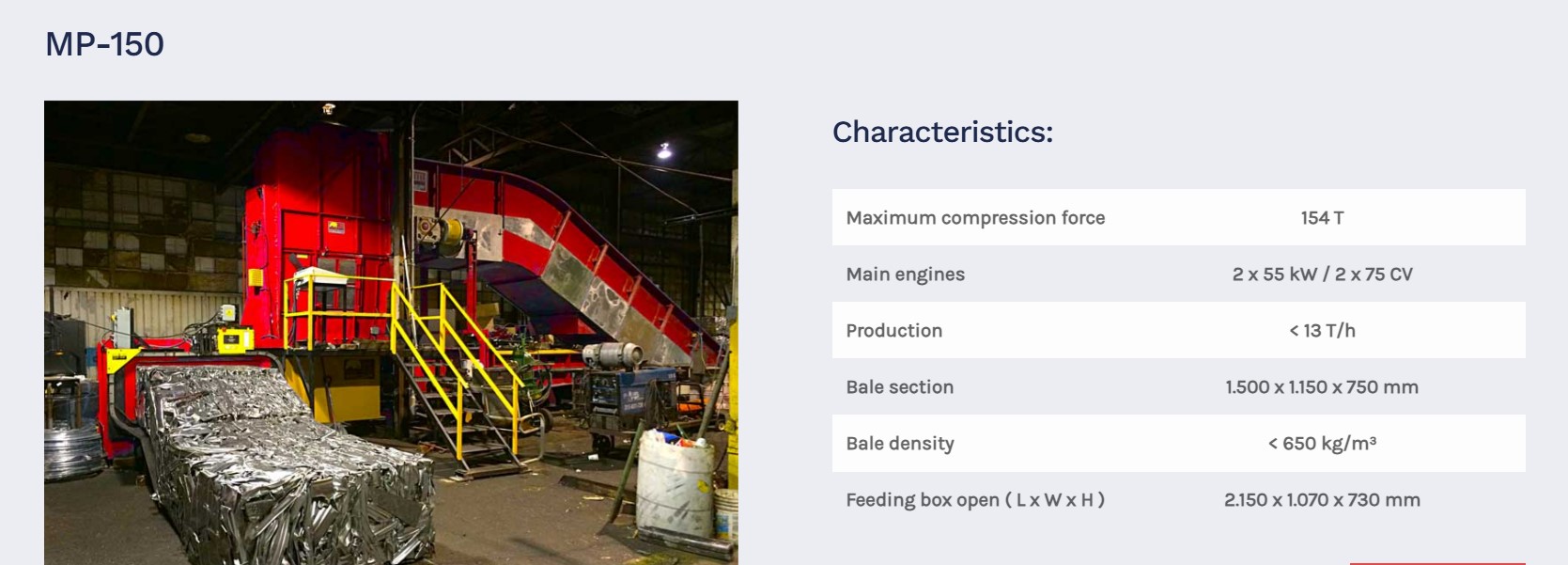
Task: Select the Feeding box open label
Action: (x=974, y=500)
